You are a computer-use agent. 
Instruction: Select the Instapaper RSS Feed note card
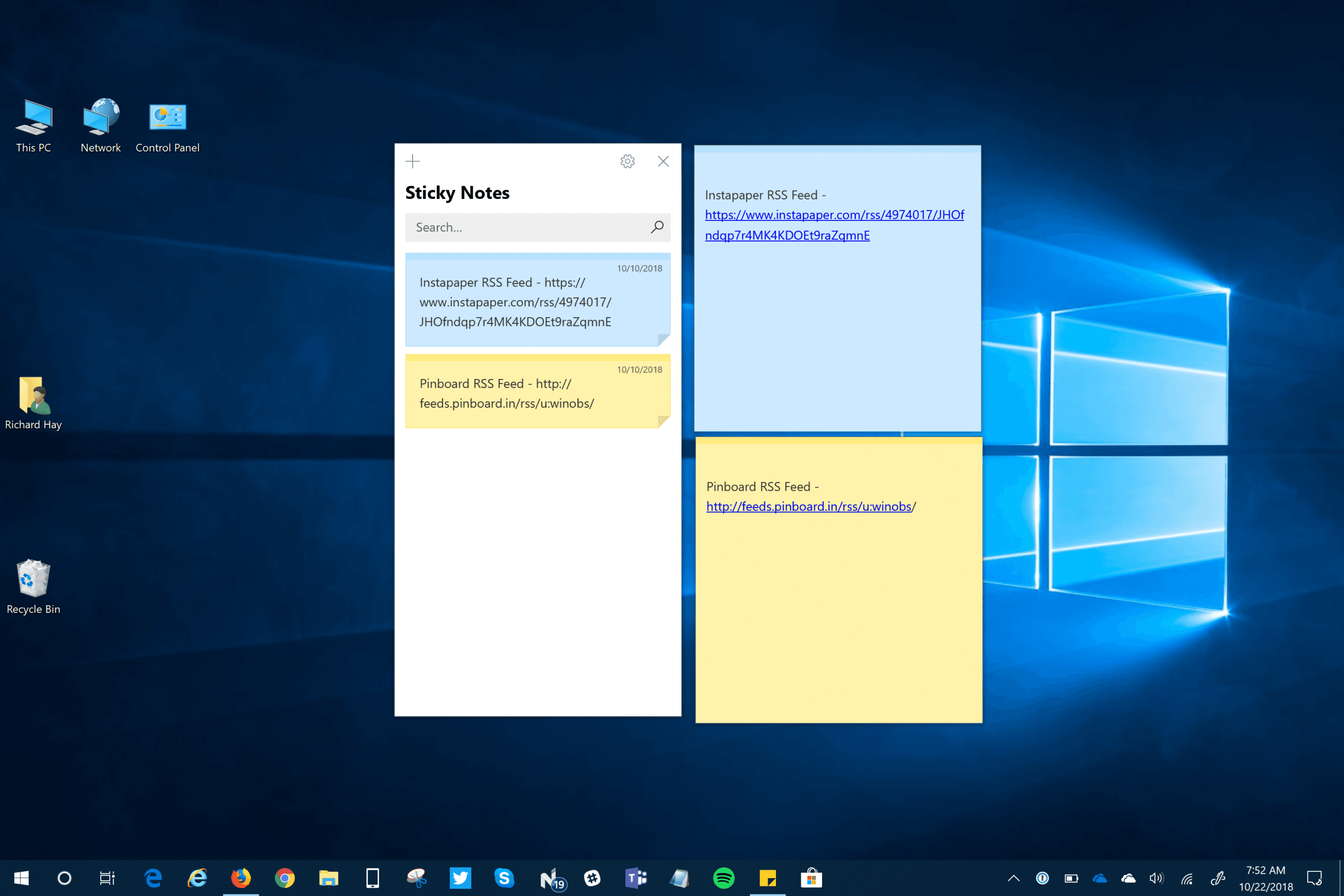point(537,302)
